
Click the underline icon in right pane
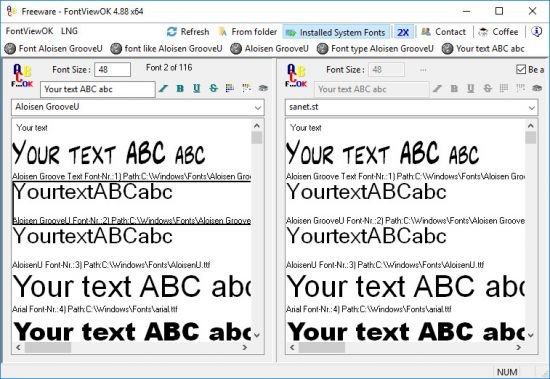(471, 88)
